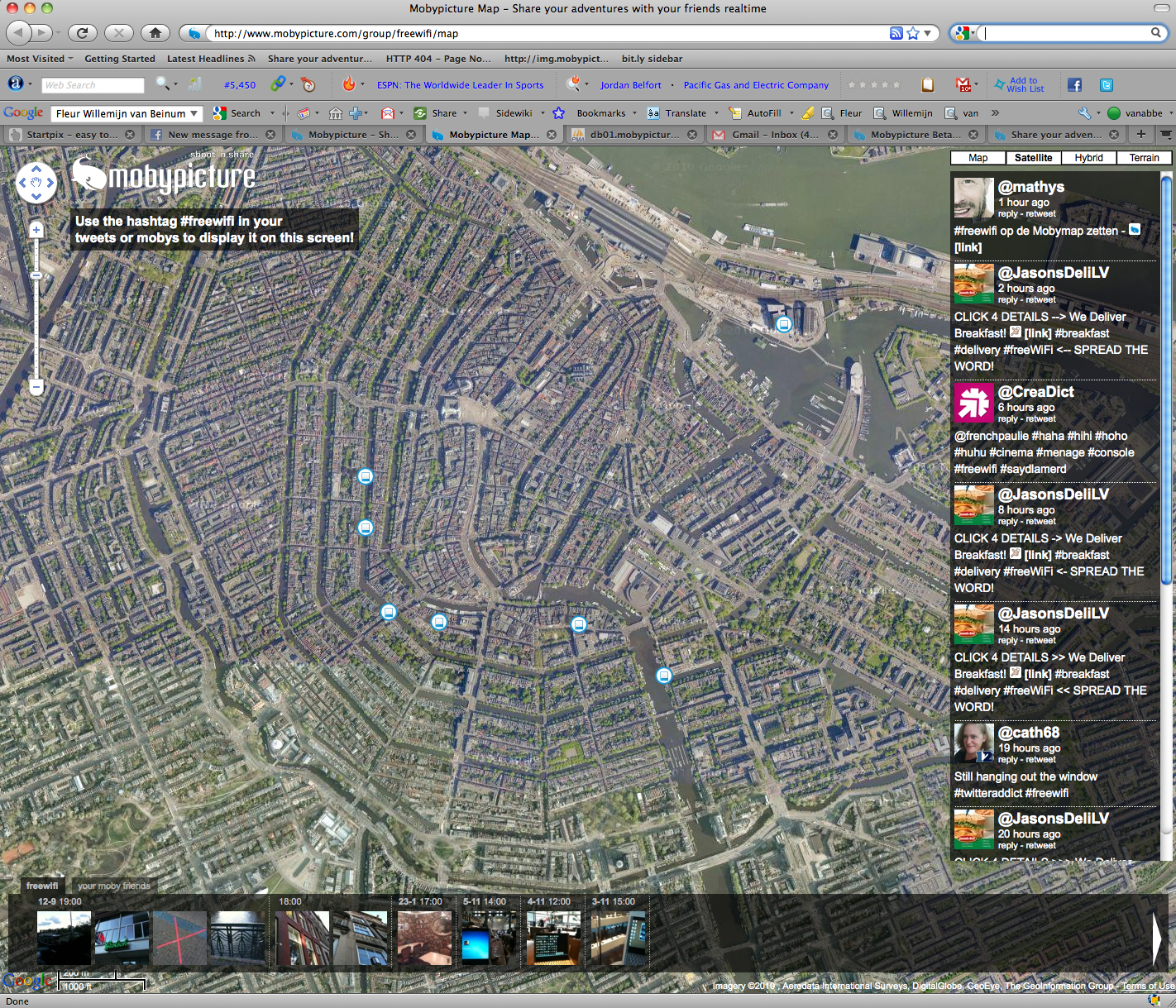The height and width of the screenshot is (1008, 1176).
Task: Click the Gmail icon in toolbar
Action: click(963, 84)
